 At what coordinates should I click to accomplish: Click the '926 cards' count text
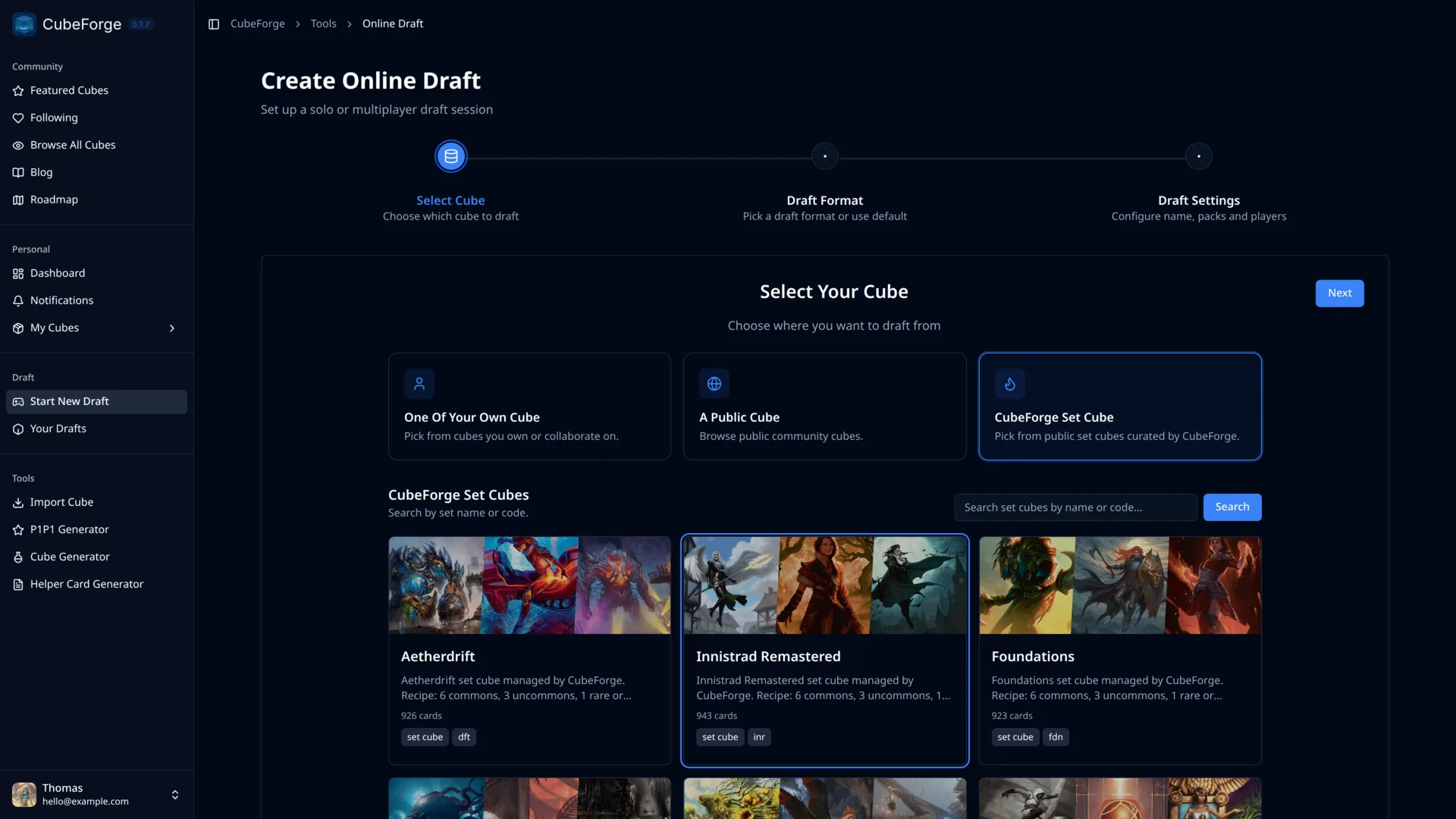(x=422, y=716)
